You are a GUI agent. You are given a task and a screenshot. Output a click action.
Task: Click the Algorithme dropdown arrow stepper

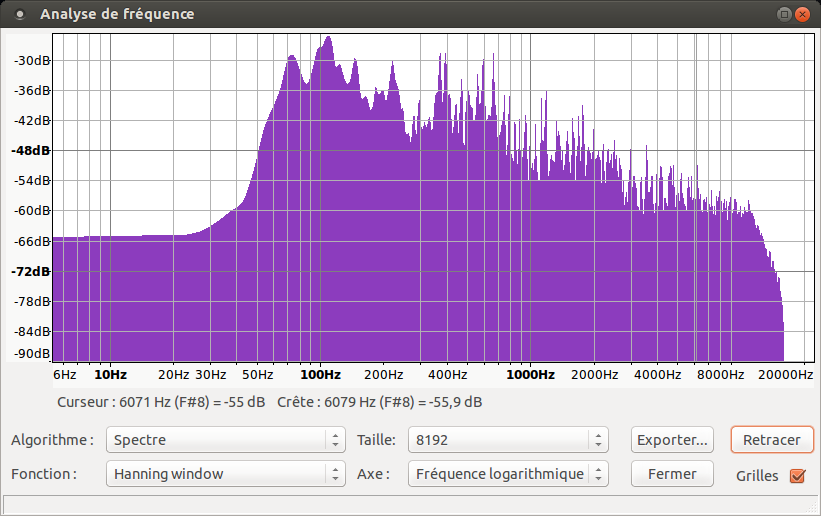(x=335, y=440)
